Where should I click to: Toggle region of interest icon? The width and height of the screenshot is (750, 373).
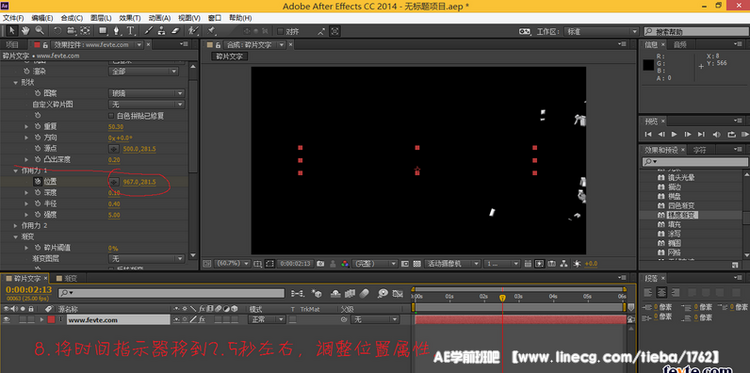click(270, 263)
